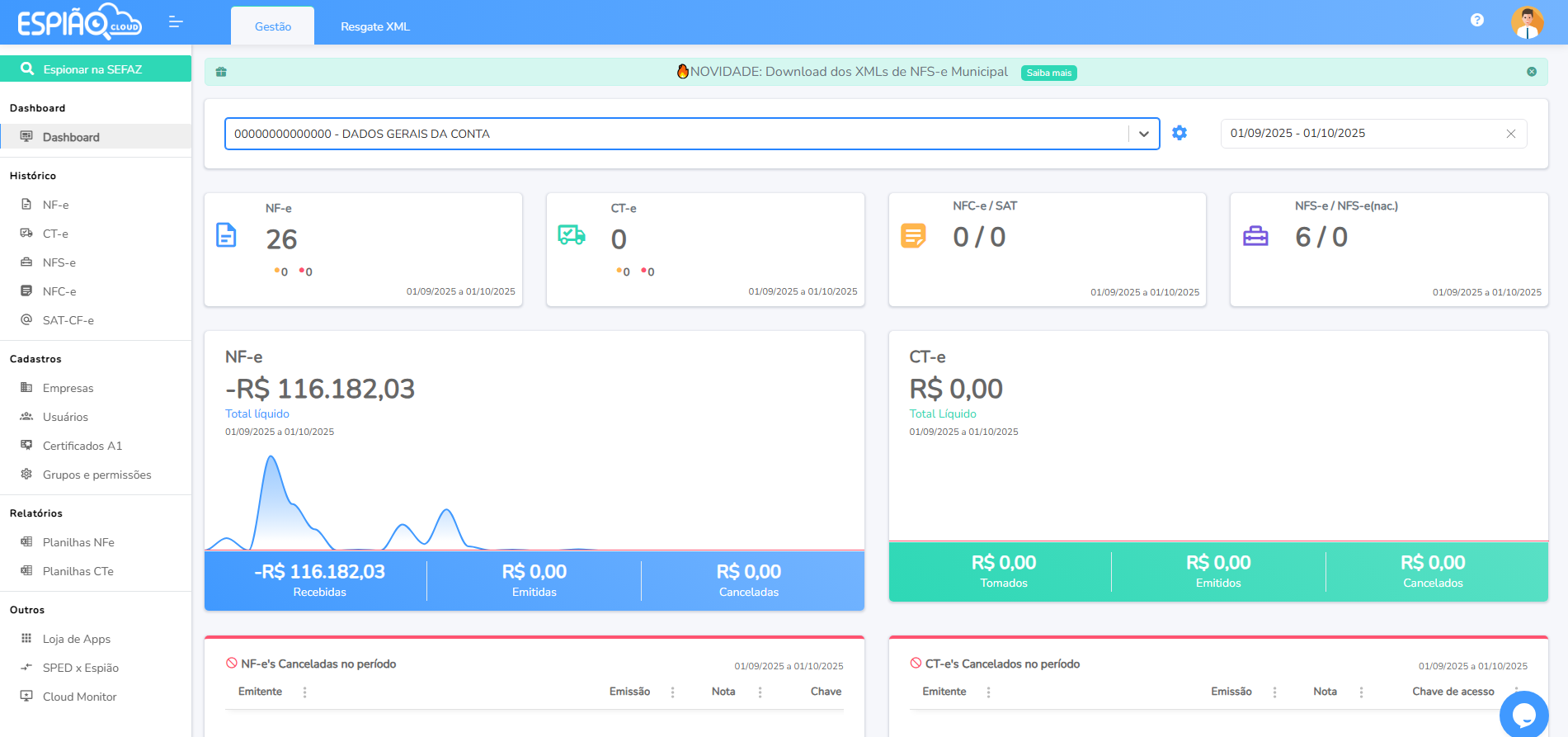Click the Espião Cloud logo
Image resolution: width=1568 pixels, height=737 pixels.
[80, 21]
